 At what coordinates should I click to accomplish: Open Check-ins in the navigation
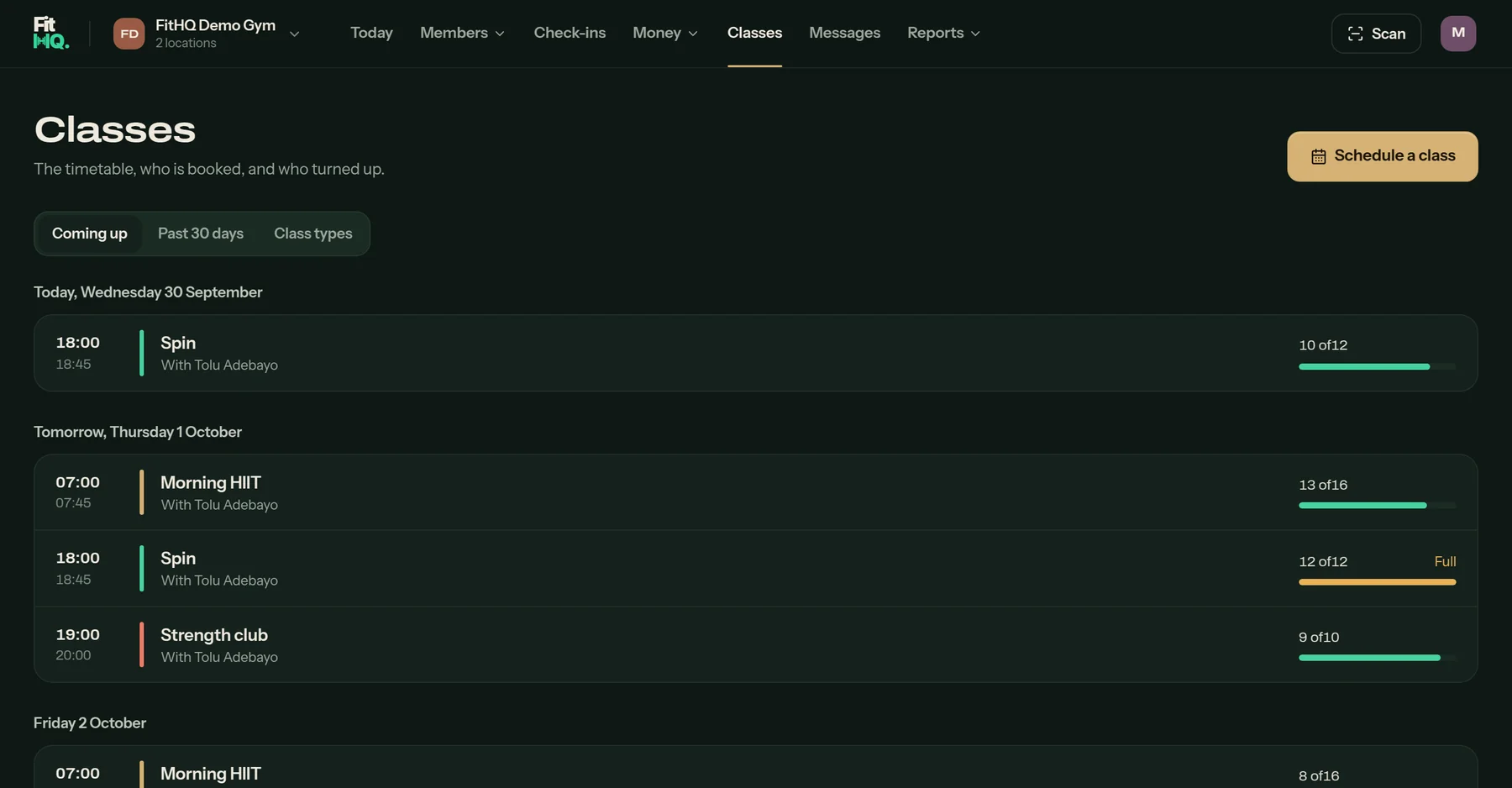570,33
